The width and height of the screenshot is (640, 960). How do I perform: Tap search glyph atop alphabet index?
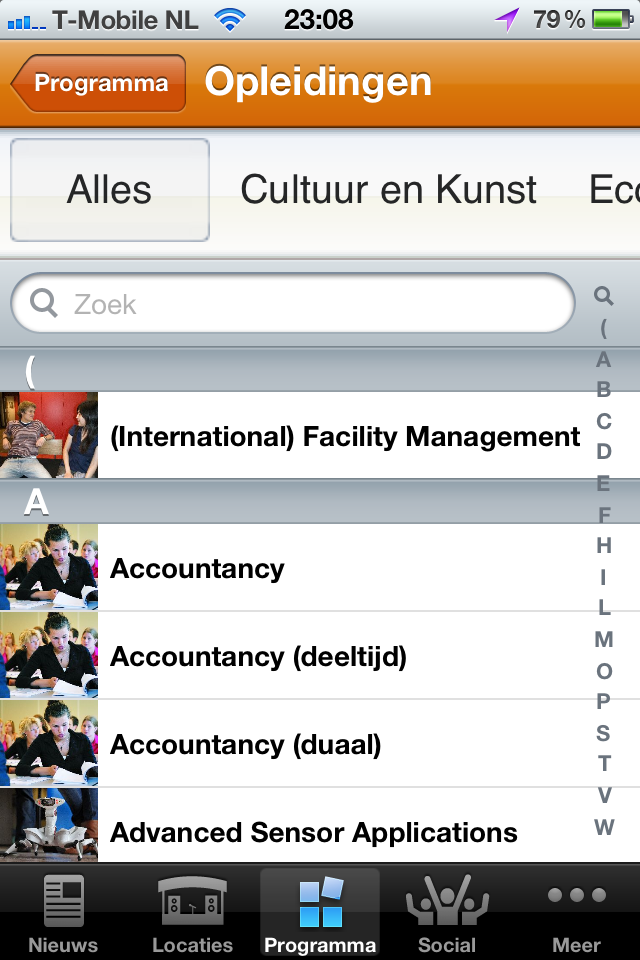(603, 296)
